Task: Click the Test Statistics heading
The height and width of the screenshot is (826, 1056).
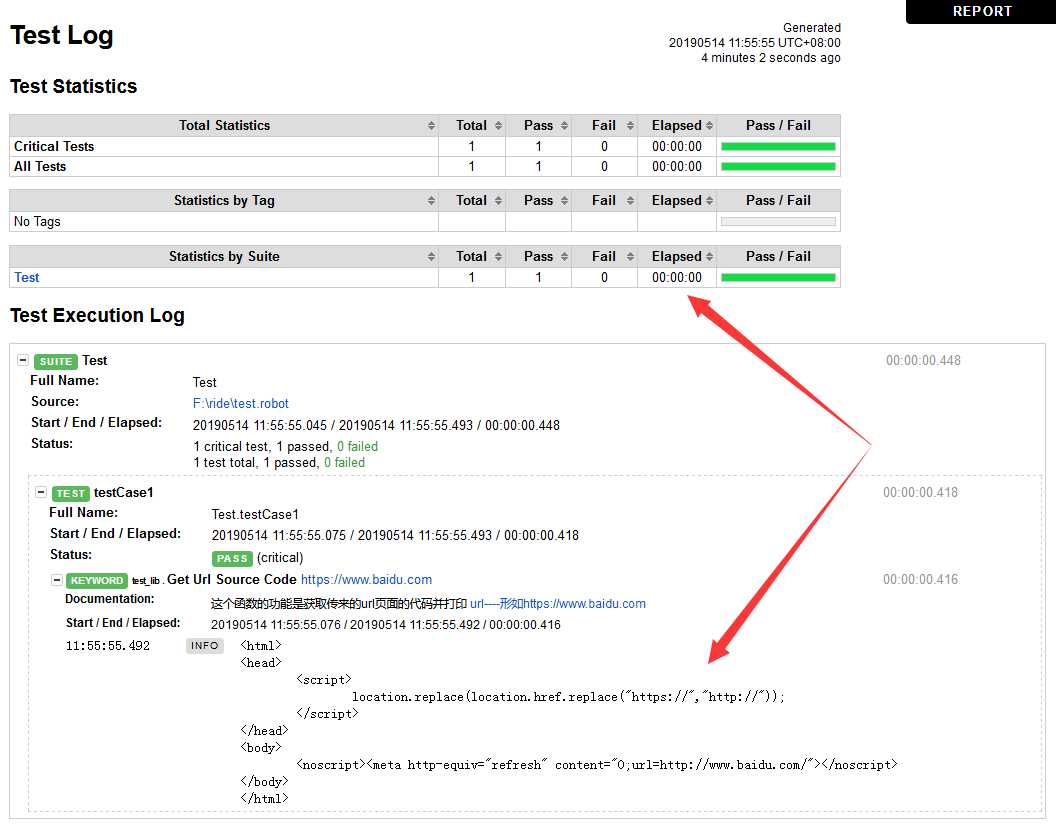Action: [x=73, y=86]
